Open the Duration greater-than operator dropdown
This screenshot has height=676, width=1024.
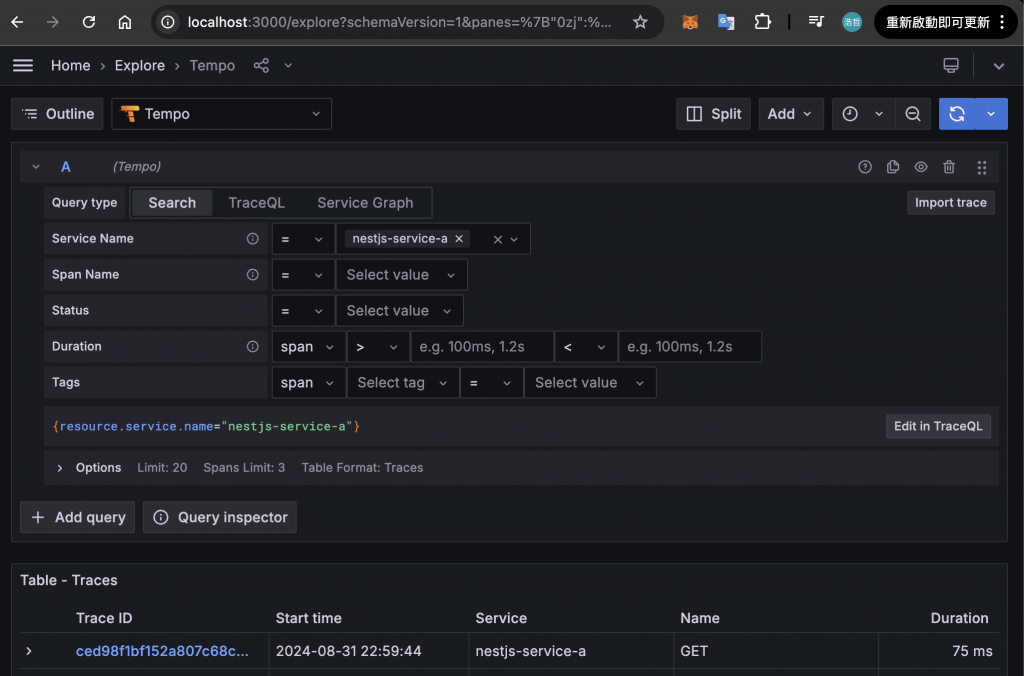[x=377, y=347]
